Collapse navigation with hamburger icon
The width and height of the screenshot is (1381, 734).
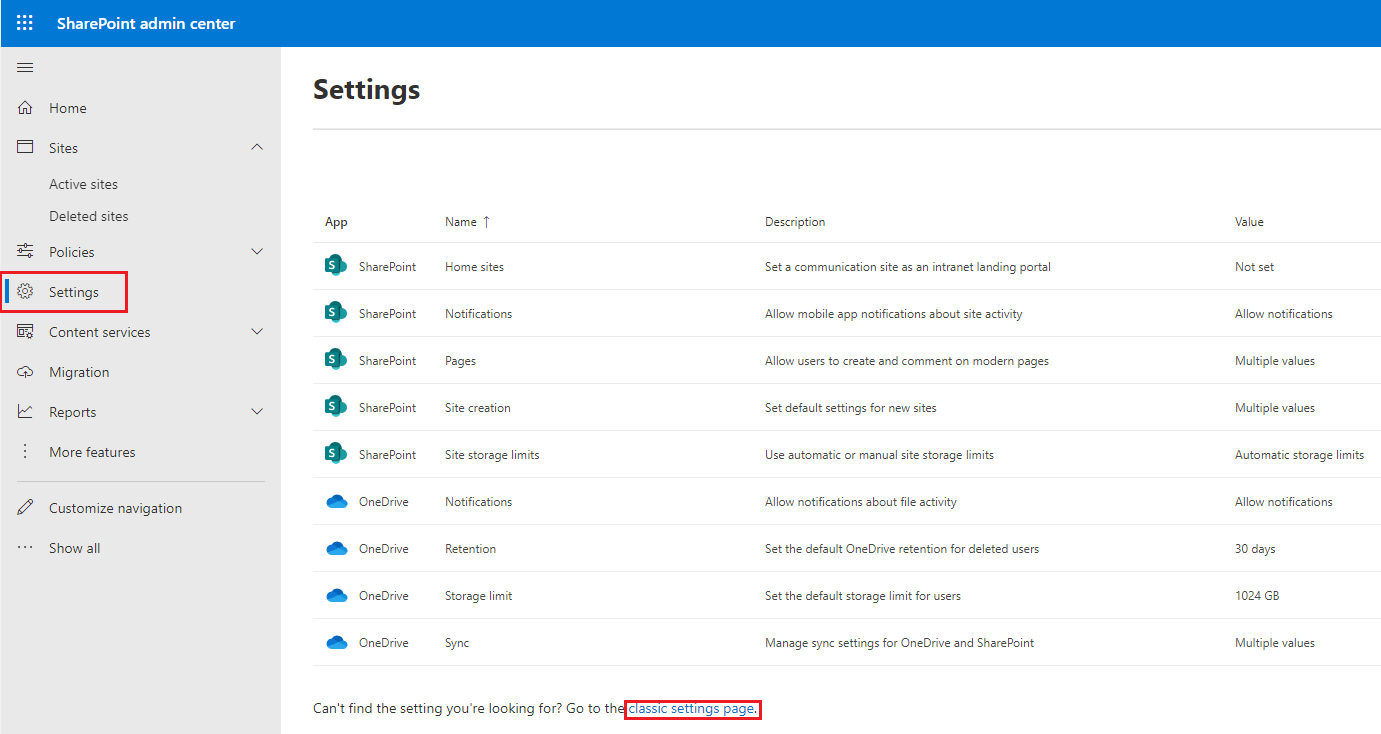click(x=26, y=68)
